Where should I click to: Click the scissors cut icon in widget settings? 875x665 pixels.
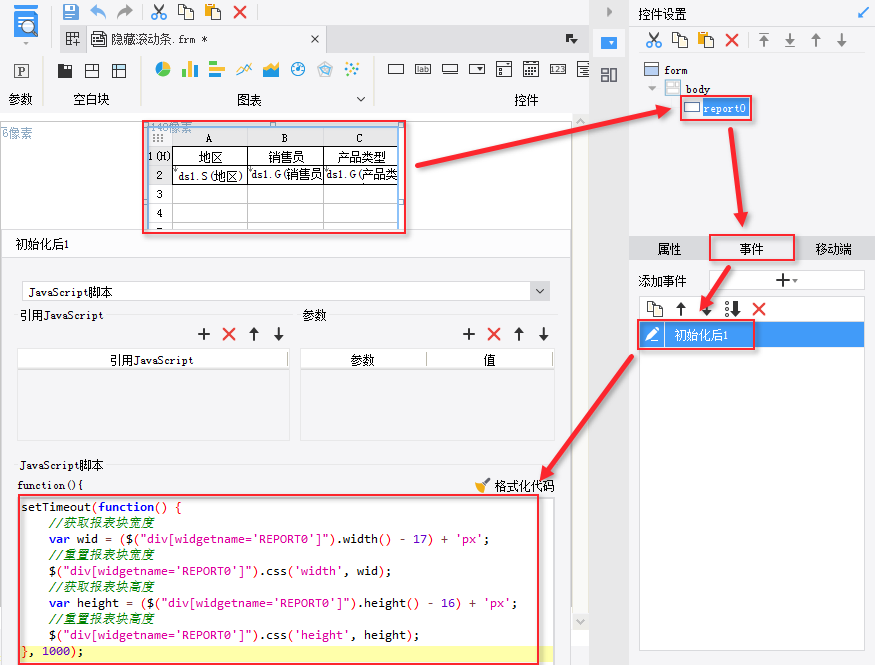[x=653, y=40]
